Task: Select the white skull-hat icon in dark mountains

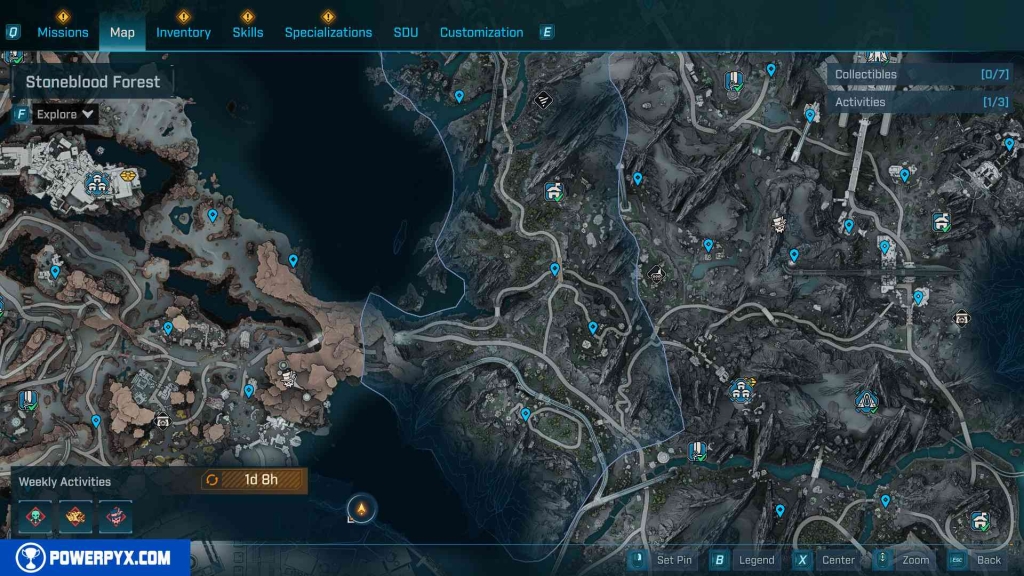Action: click(778, 225)
